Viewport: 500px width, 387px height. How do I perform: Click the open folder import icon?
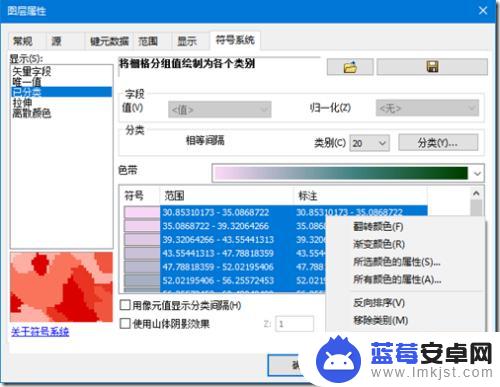pyautogui.click(x=350, y=67)
